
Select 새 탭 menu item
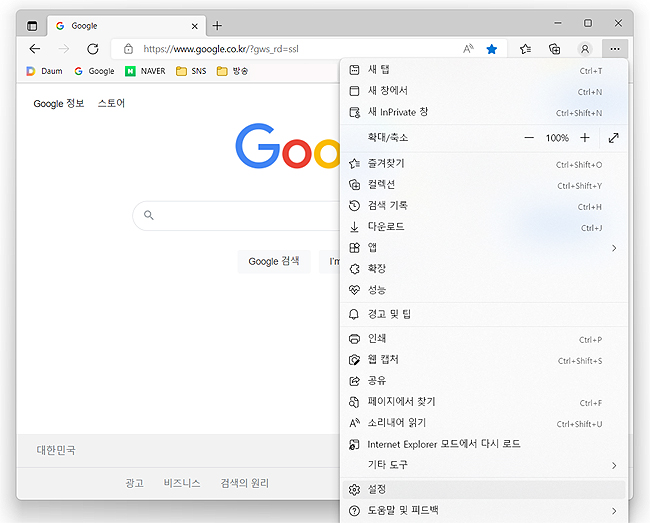point(483,70)
